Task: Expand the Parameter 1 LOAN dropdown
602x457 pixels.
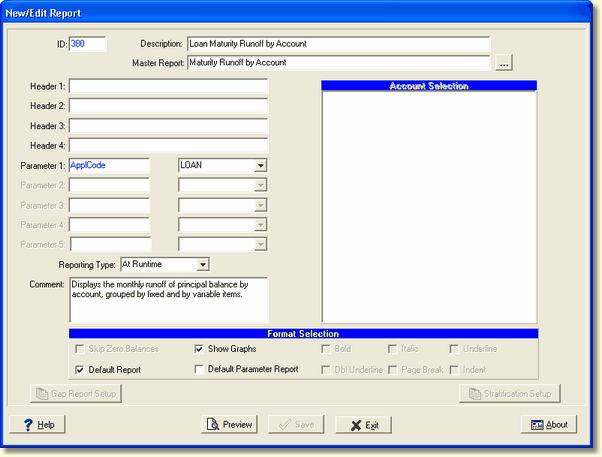Action: click(x=259, y=165)
